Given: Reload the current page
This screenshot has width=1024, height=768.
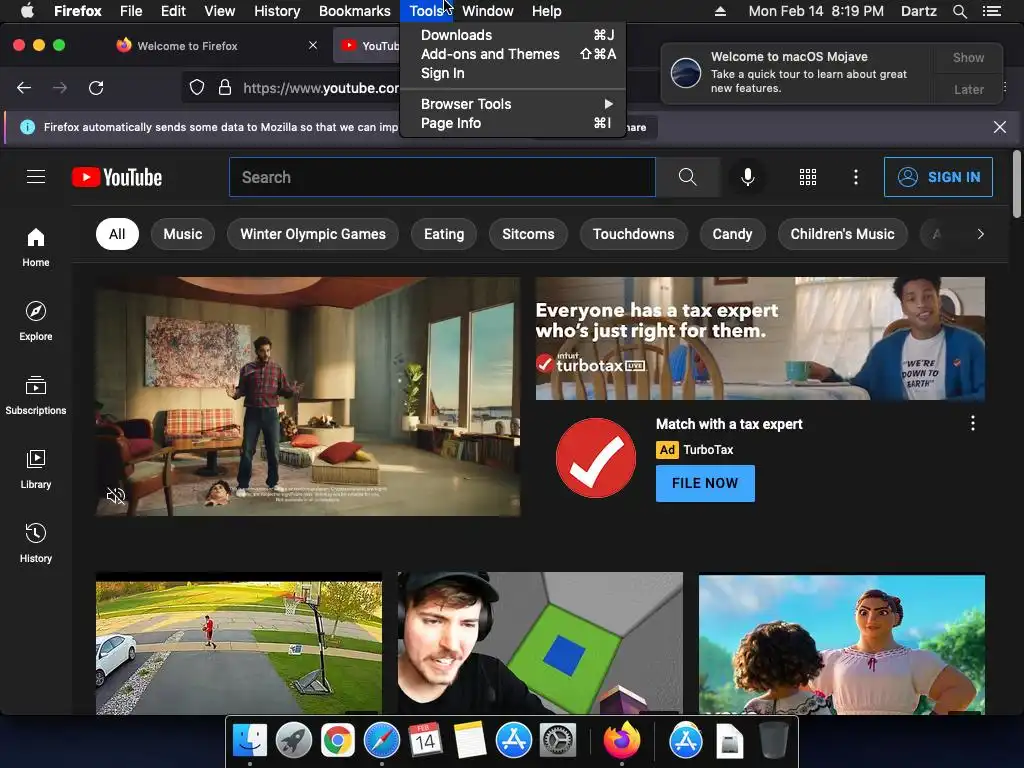Looking at the screenshot, I should pos(96,88).
